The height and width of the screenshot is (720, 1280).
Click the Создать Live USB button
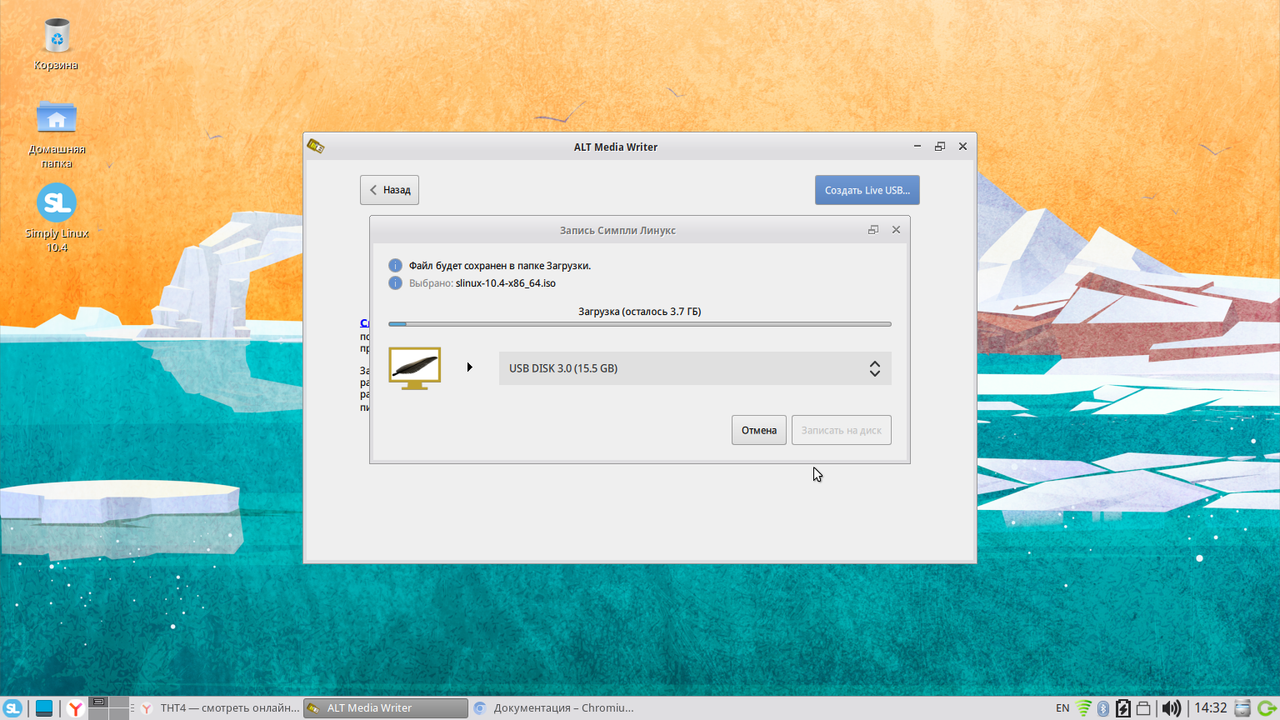(x=867, y=190)
